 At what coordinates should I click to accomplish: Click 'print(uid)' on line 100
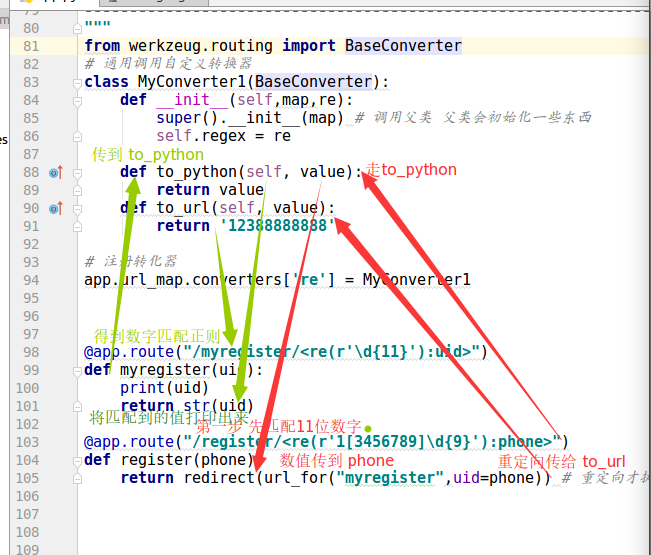click(x=164, y=388)
